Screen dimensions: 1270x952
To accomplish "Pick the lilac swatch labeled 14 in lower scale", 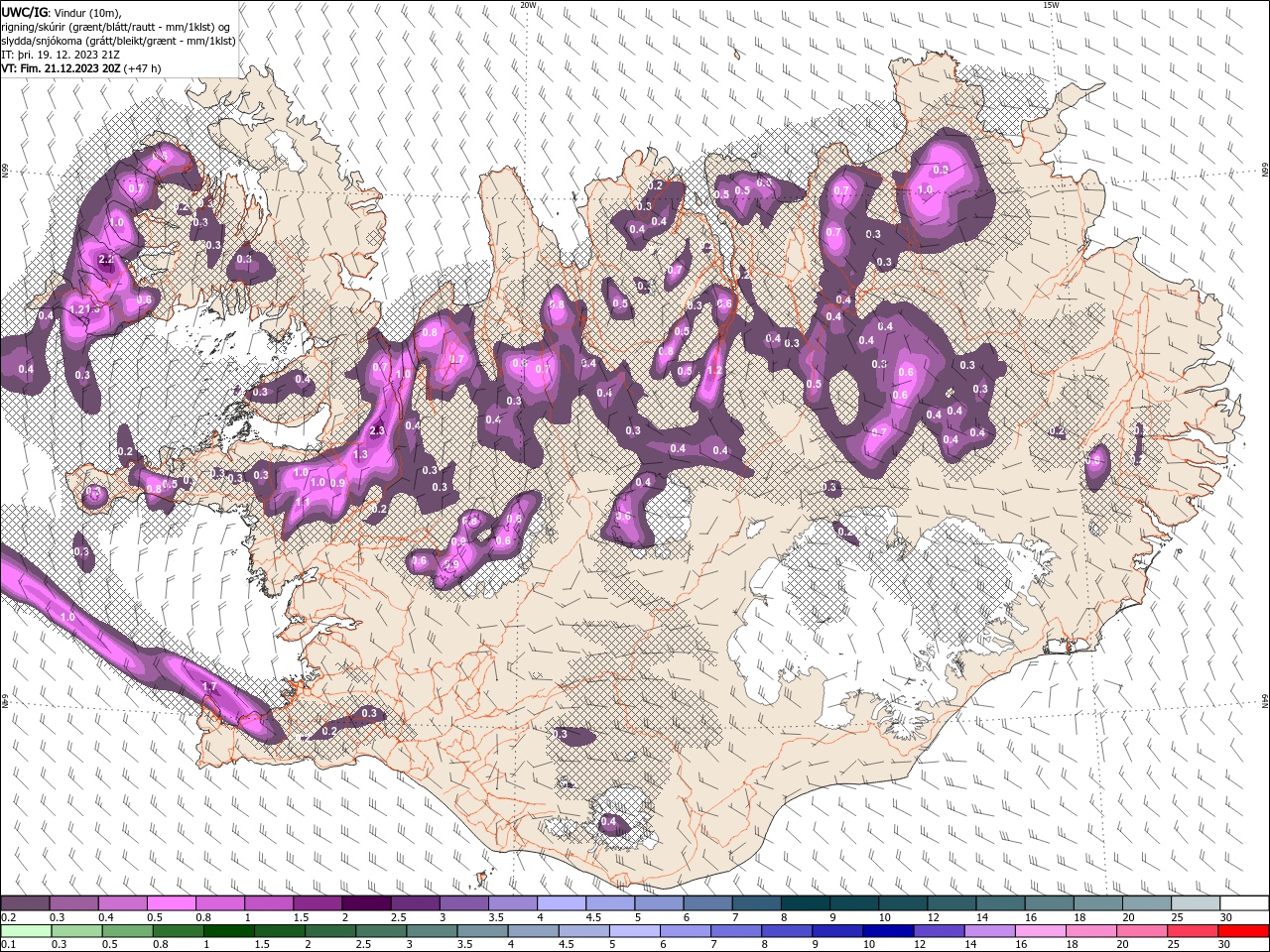I will [x=990, y=931].
